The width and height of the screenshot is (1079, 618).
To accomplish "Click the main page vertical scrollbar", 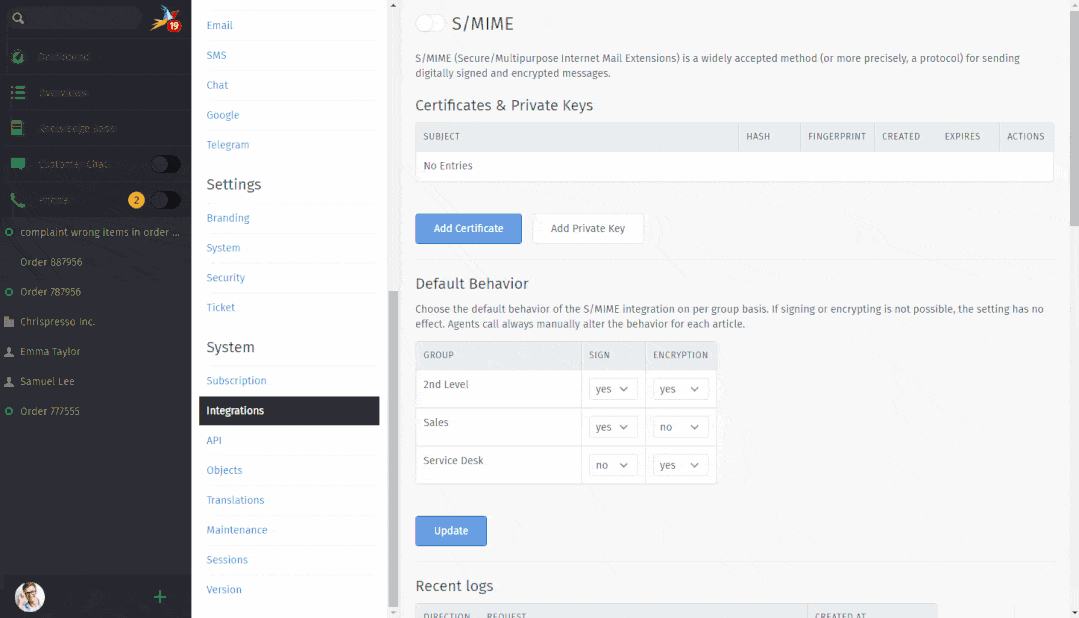I will point(1073,117).
